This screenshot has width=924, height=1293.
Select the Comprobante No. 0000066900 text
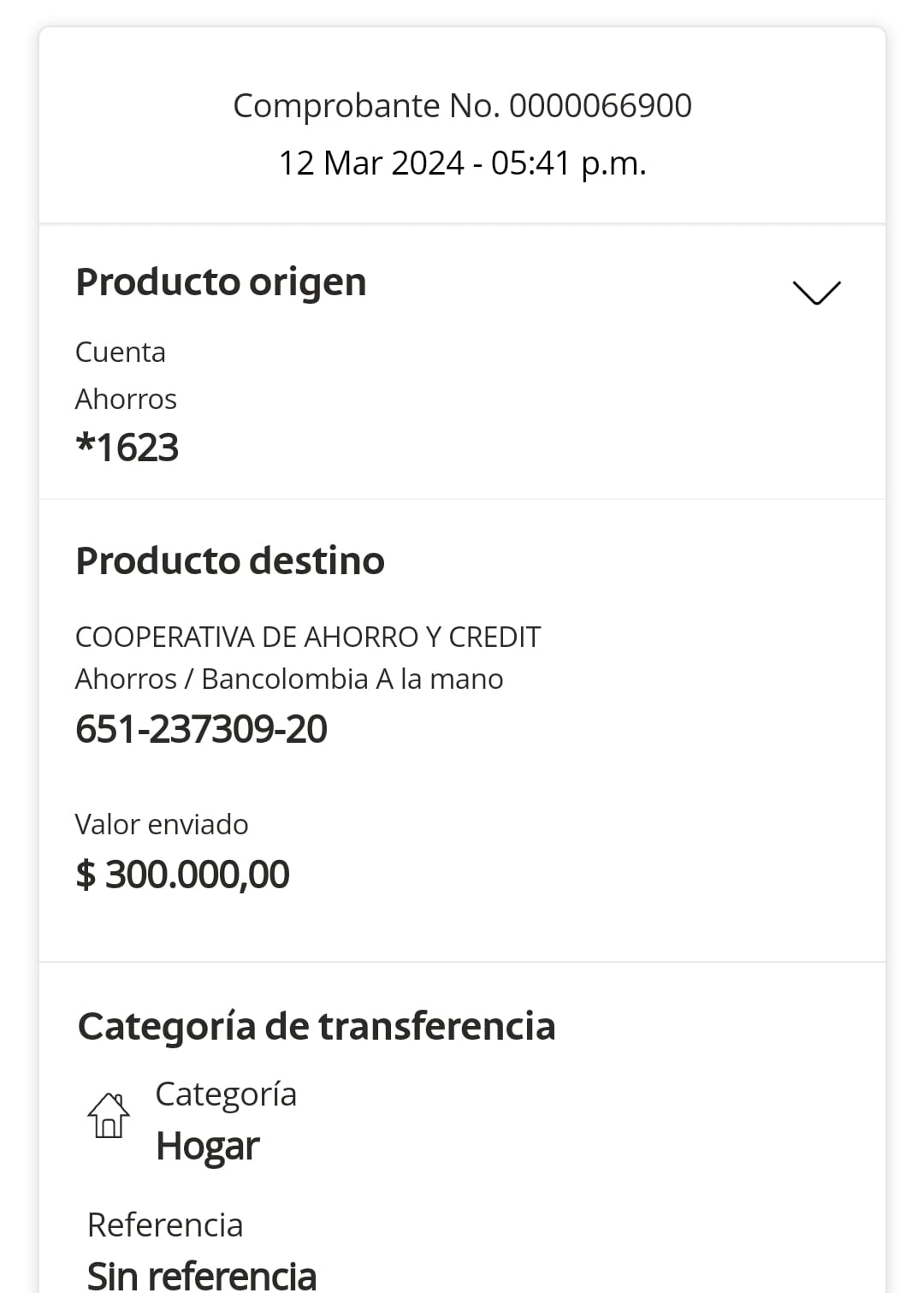pyautogui.click(x=462, y=106)
